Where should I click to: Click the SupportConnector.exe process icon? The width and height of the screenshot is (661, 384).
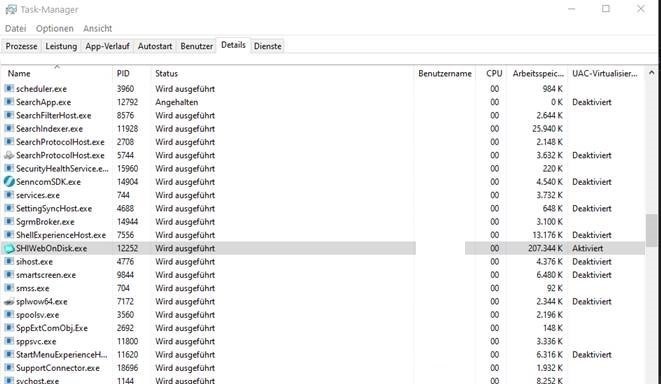coord(9,368)
